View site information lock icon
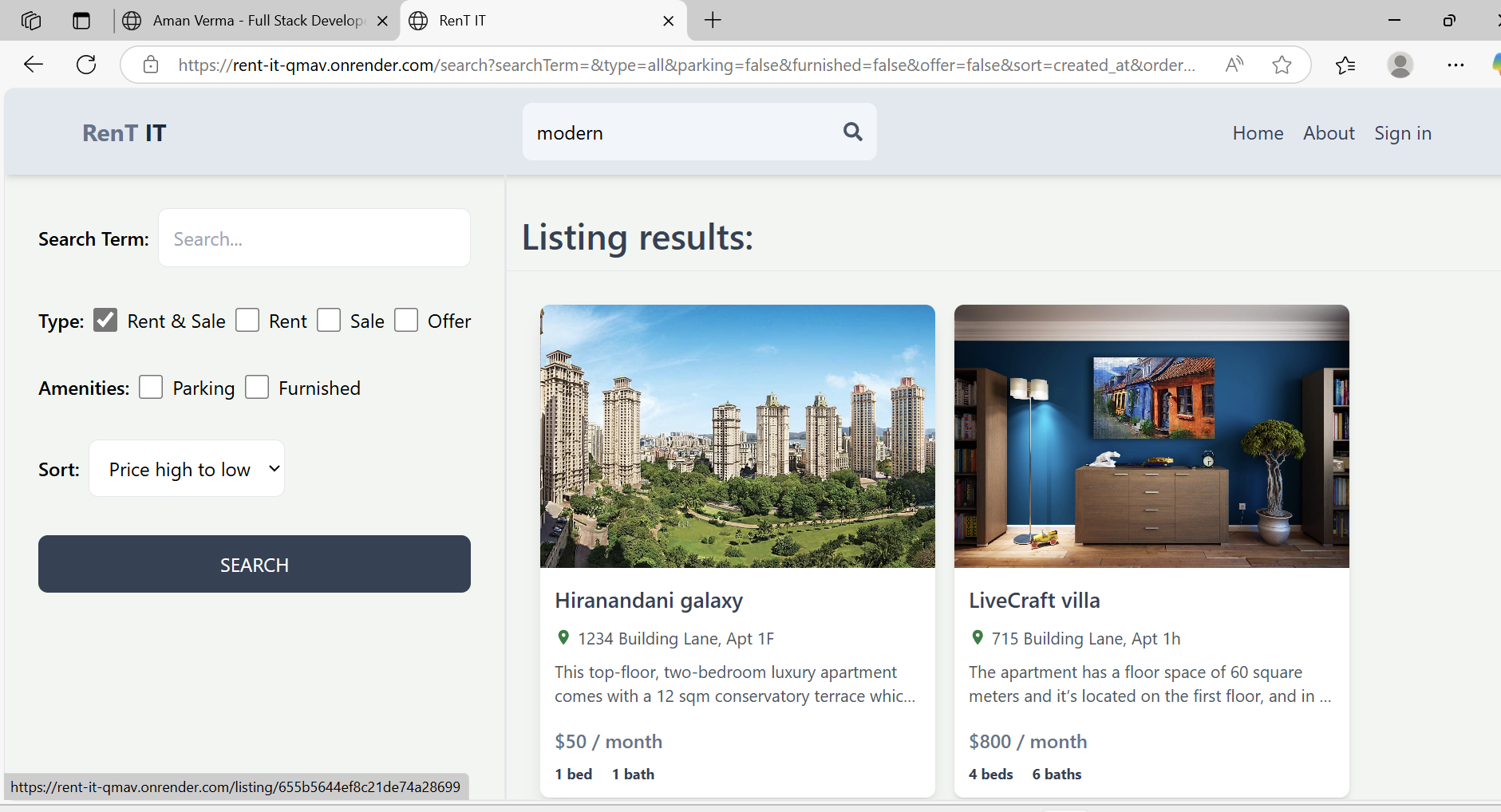 (x=151, y=65)
